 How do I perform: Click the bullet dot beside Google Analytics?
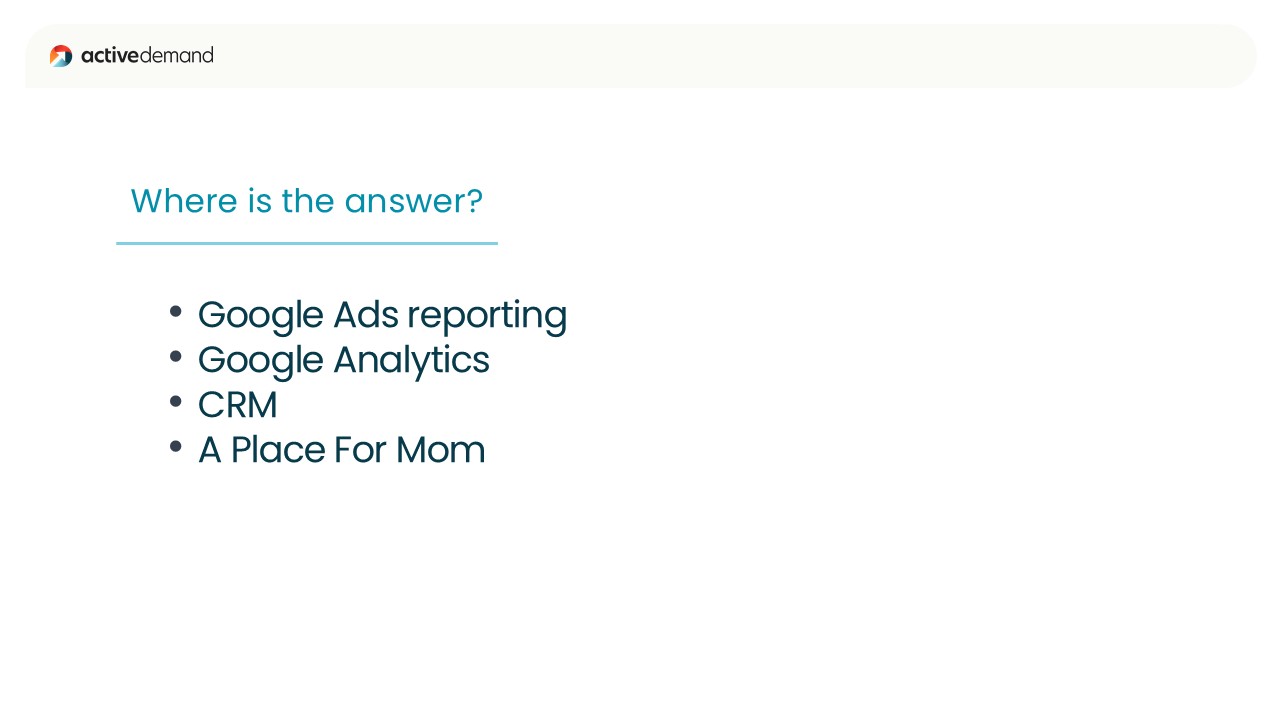176,356
